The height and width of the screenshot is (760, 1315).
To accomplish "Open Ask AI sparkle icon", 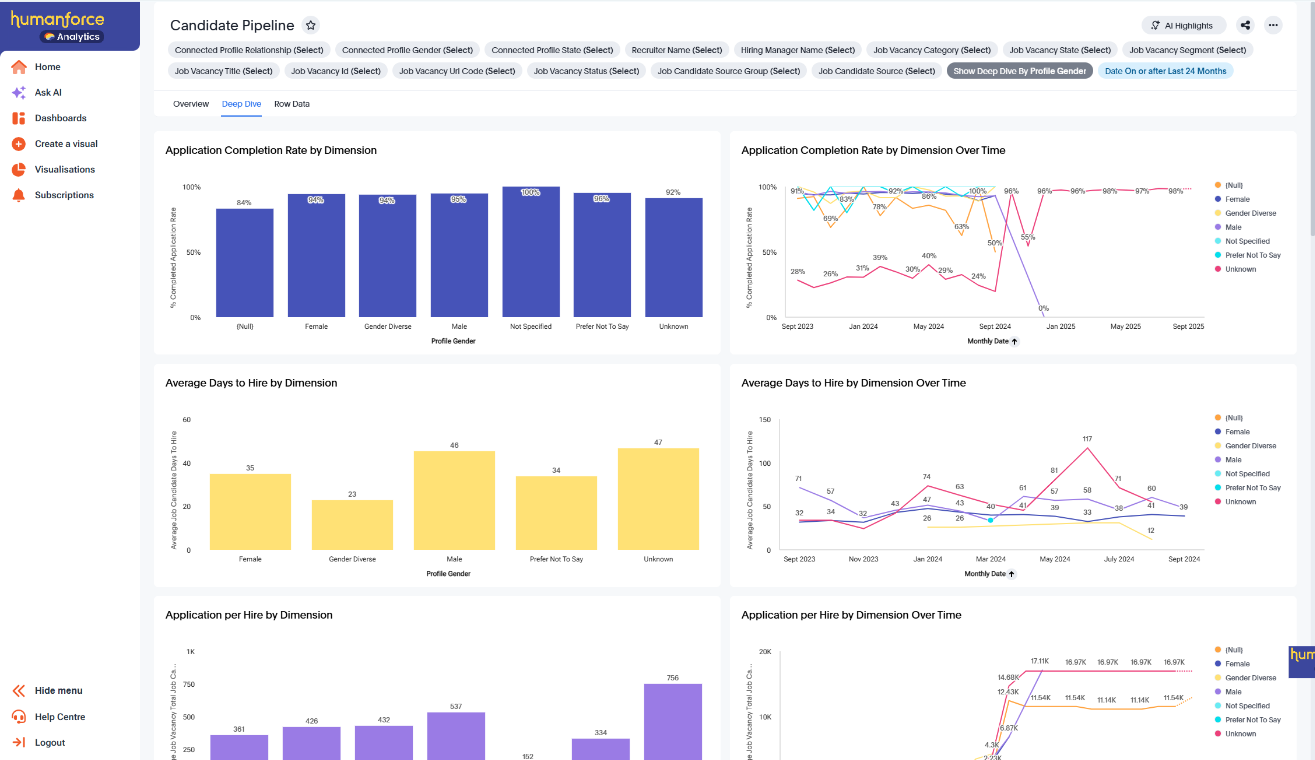I will [x=18, y=93].
